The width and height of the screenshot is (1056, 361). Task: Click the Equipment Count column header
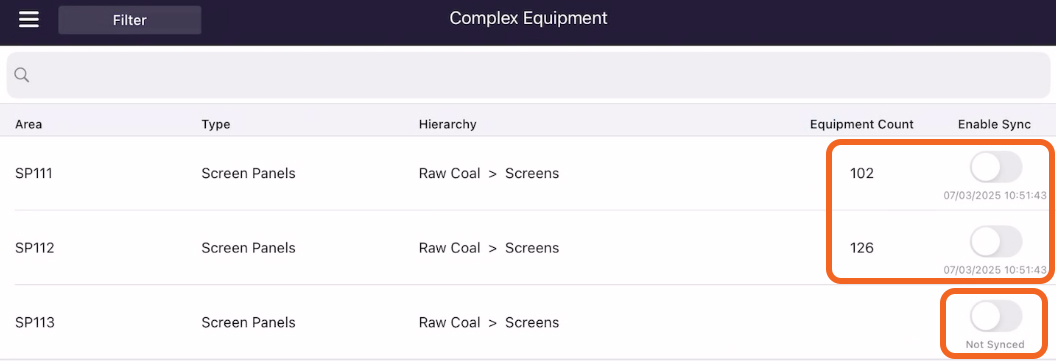(x=861, y=124)
